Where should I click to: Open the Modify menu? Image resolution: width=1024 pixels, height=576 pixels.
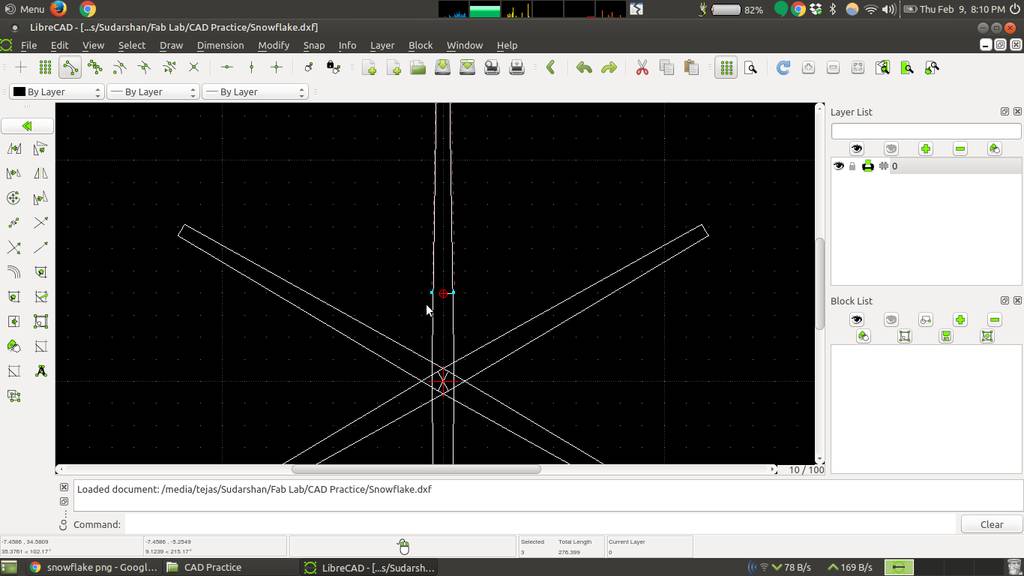click(x=273, y=45)
